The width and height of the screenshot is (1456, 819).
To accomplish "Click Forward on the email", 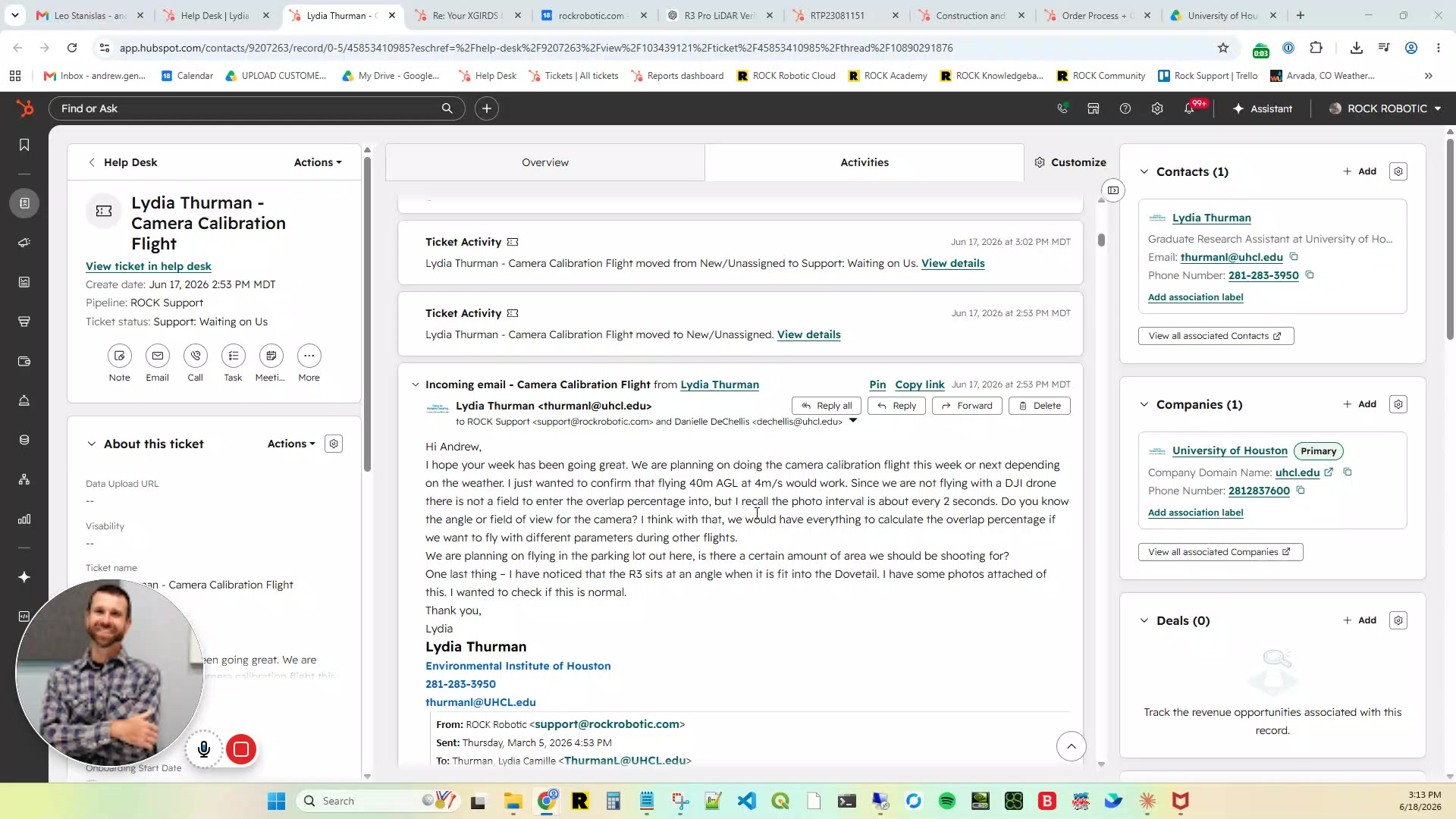I will [967, 406].
